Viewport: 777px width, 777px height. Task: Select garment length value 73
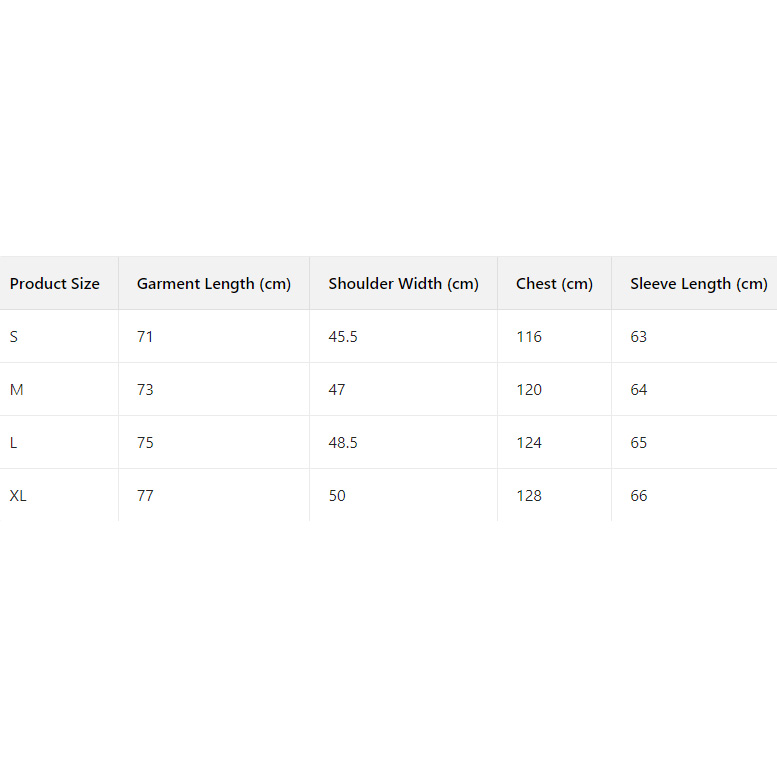pyautogui.click(x=145, y=390)
